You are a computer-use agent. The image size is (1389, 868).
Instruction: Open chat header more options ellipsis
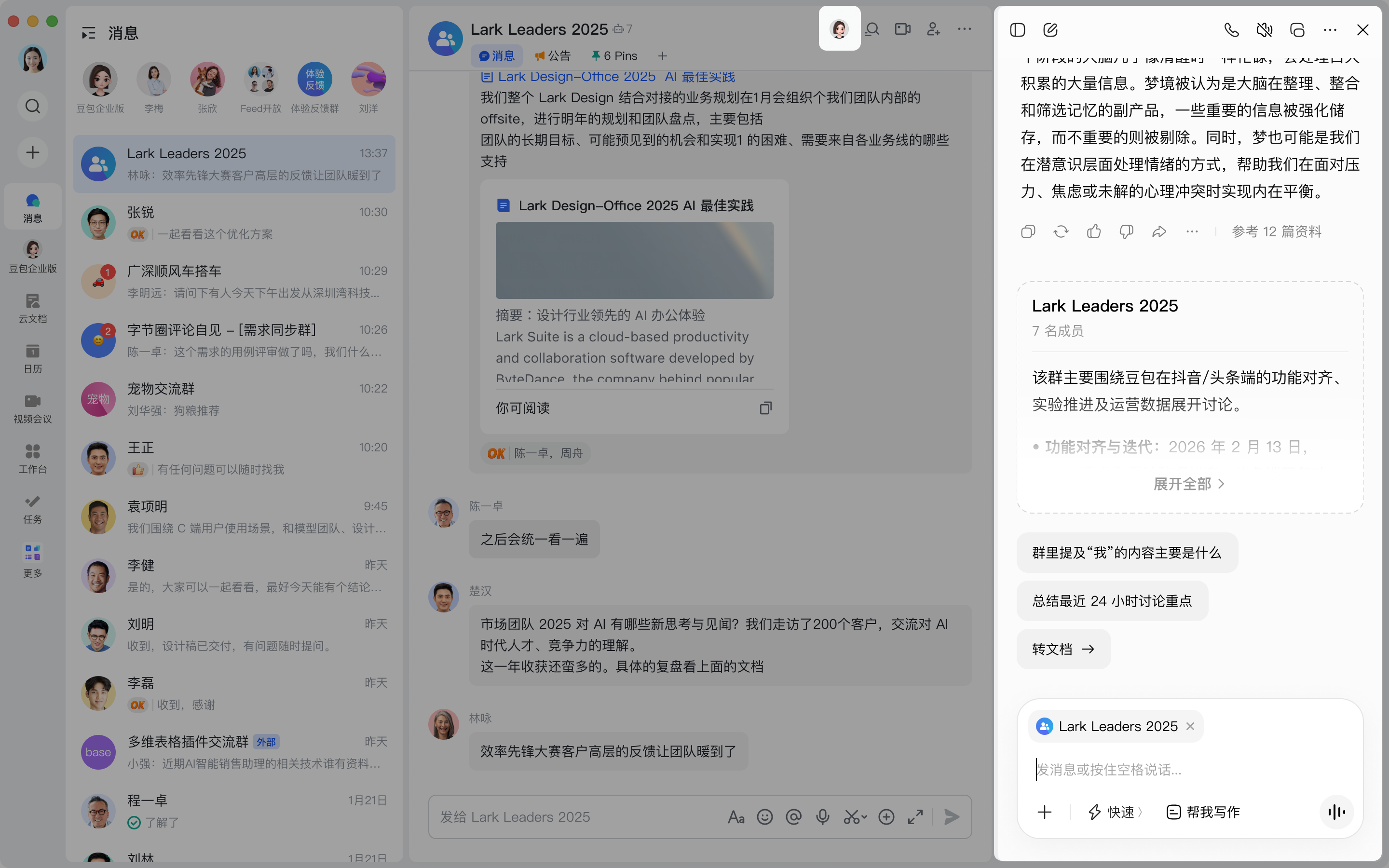tap(964, 29)
